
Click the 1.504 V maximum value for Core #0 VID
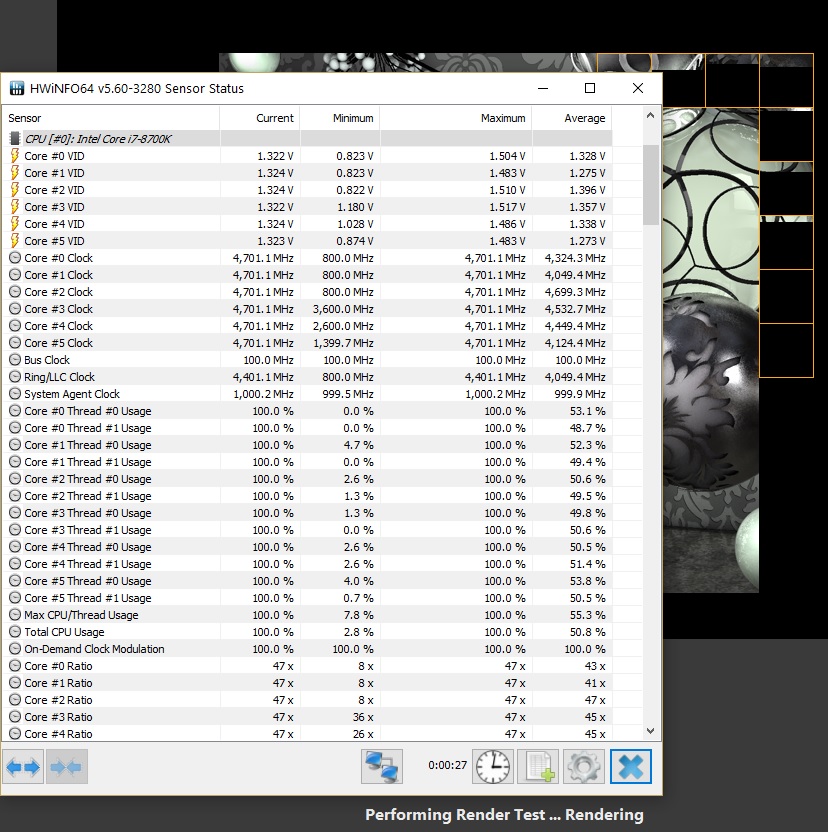(507, 155)
